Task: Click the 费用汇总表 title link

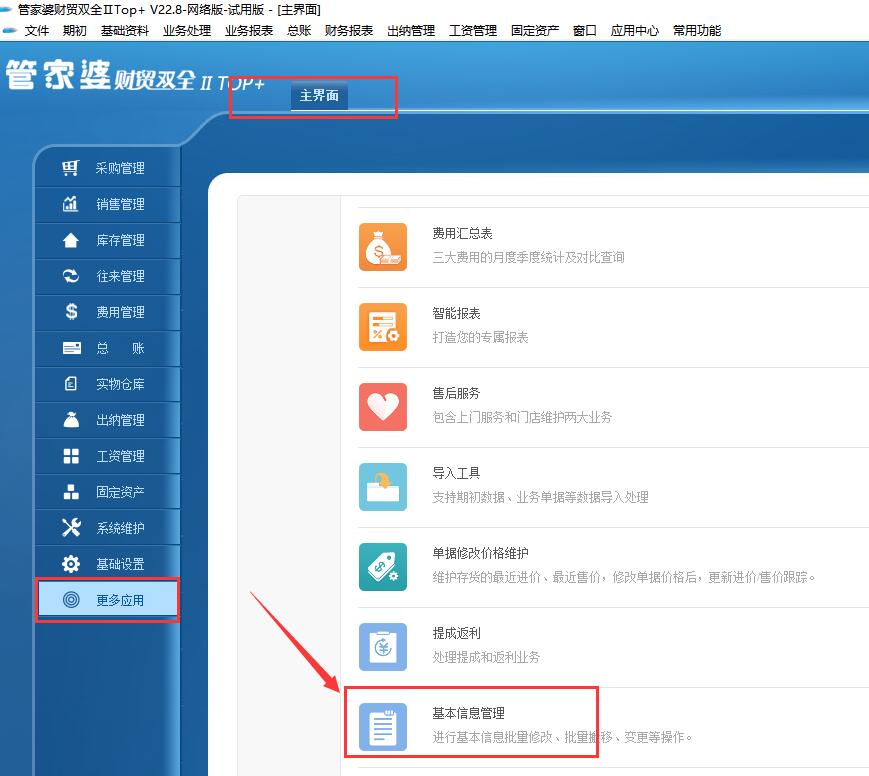Action: 463,233
